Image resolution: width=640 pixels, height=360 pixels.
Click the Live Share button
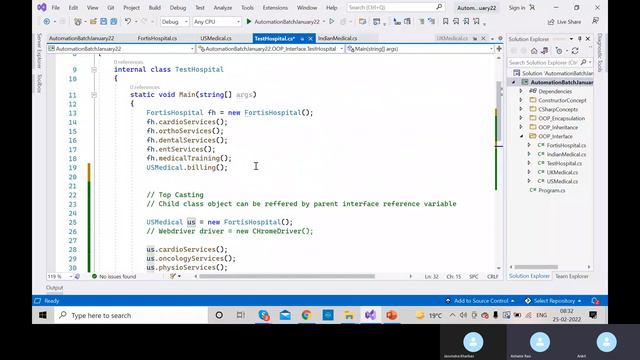pos(564,22)
